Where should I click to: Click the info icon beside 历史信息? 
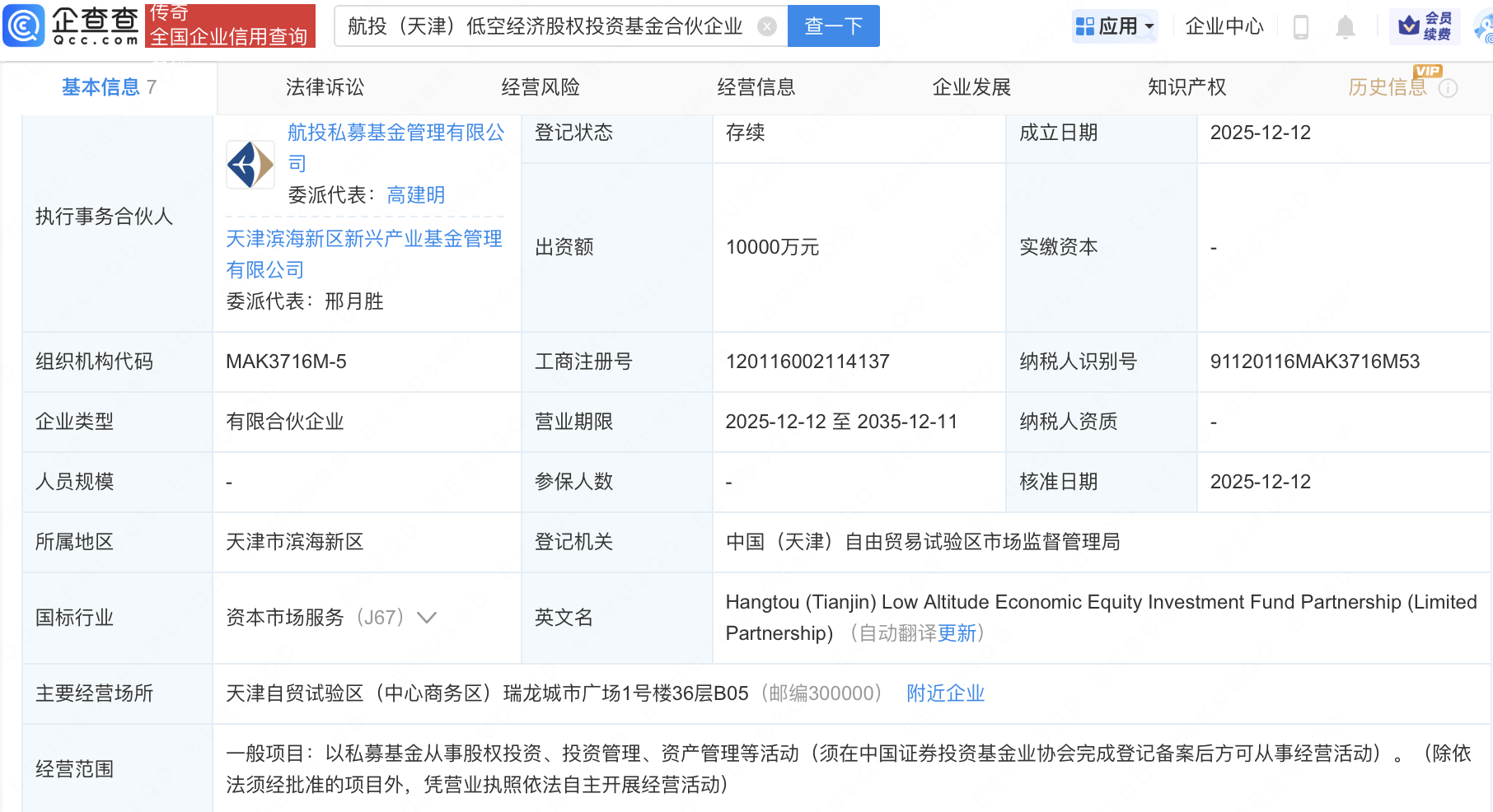coord(1450,88)
